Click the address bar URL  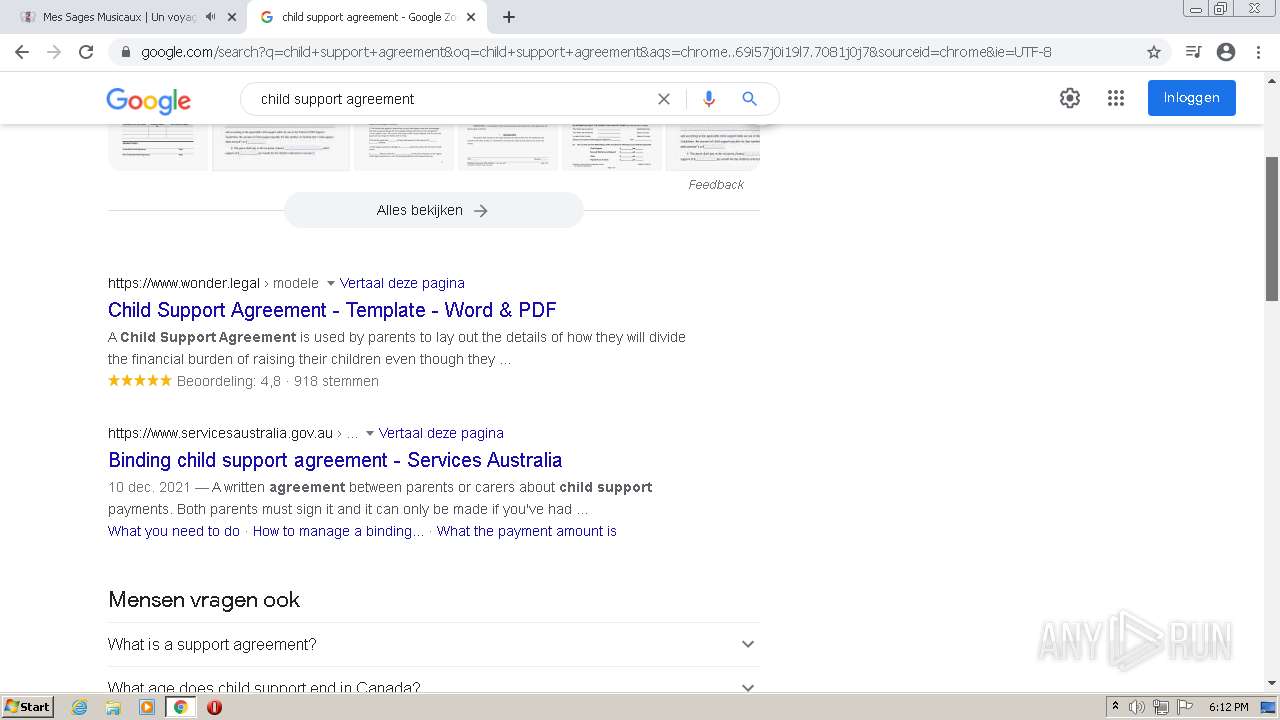pyautogui.click(x=596, y=52)
